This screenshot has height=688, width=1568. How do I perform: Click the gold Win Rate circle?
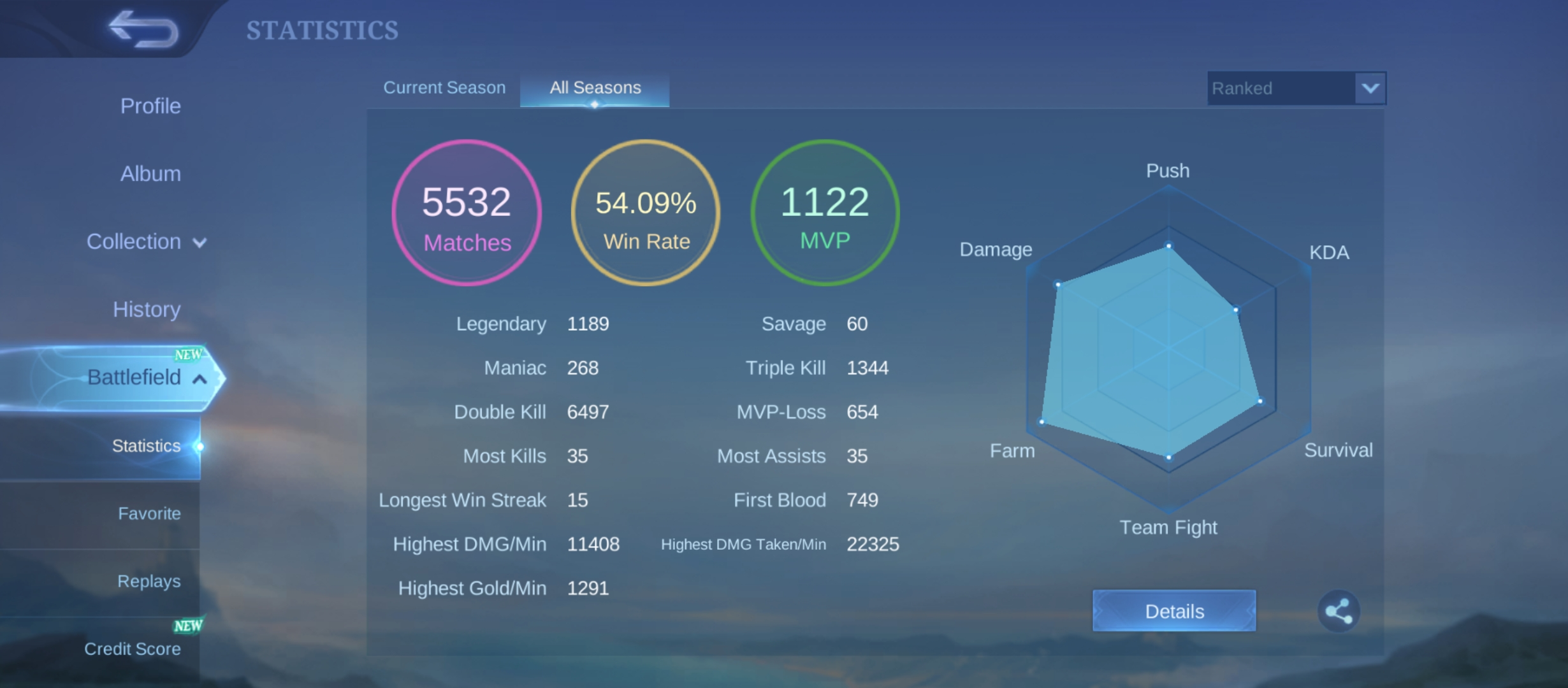[646, 213]
